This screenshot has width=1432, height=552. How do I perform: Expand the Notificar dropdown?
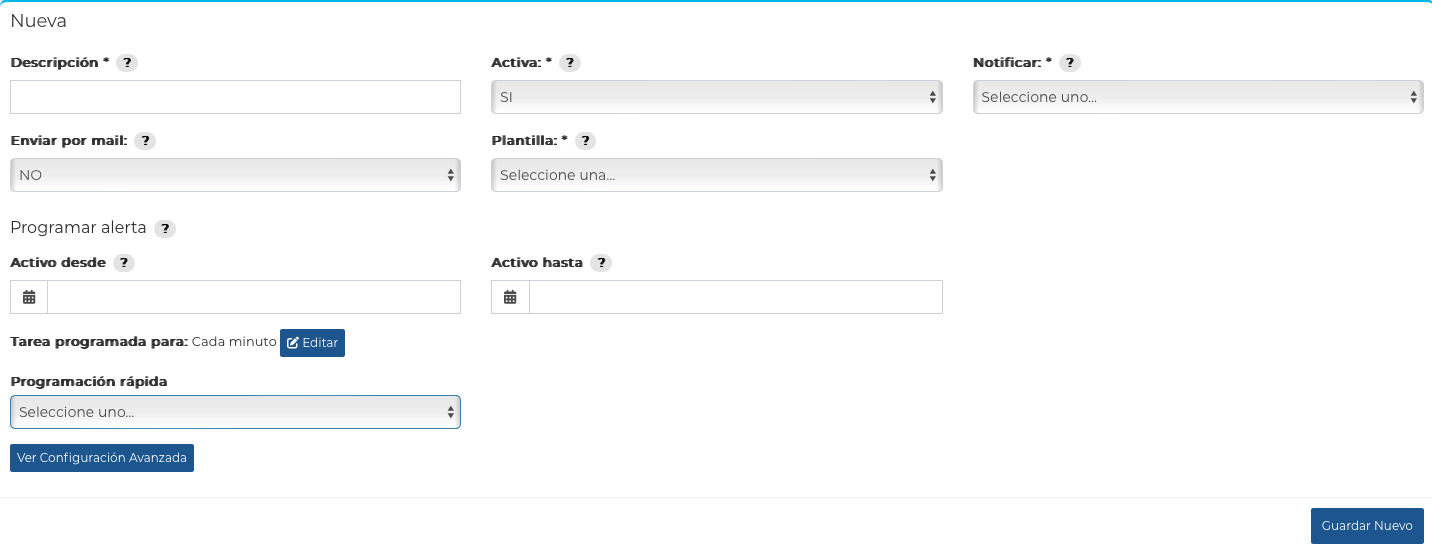[1198, 97]
